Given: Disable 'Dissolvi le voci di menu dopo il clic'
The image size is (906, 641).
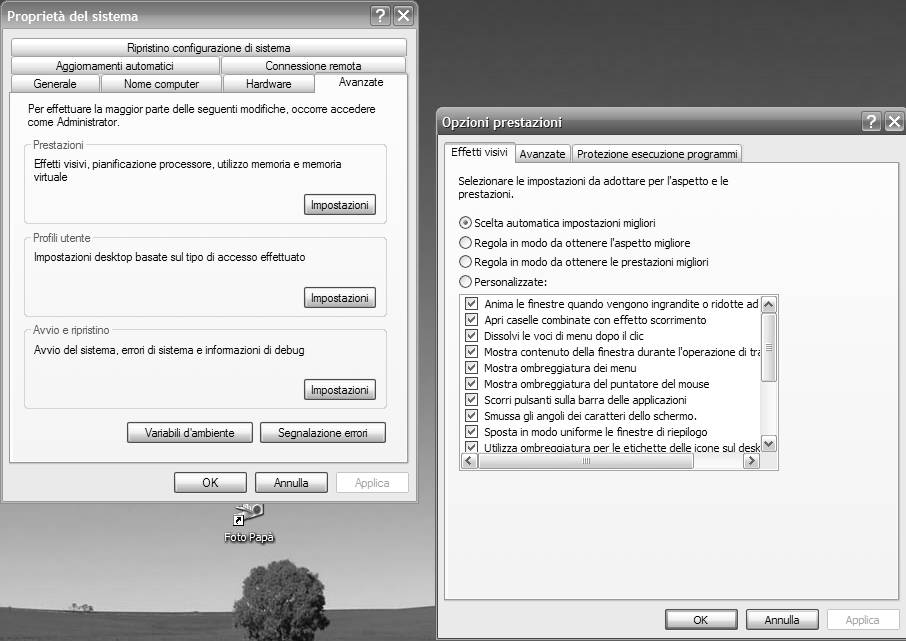Looking at the screenshot, I should click(x=472, y=336).
